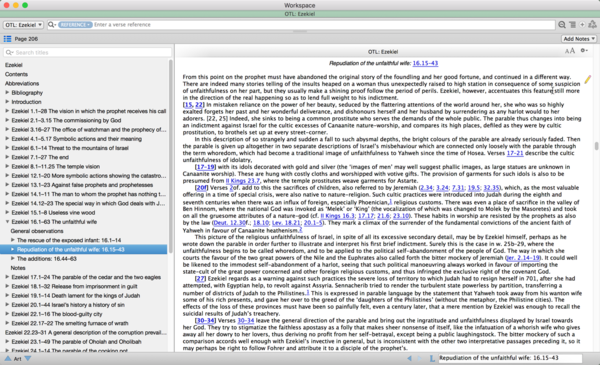
Task: Open the gear display settings menu
Action: click(x=584, y=51)
